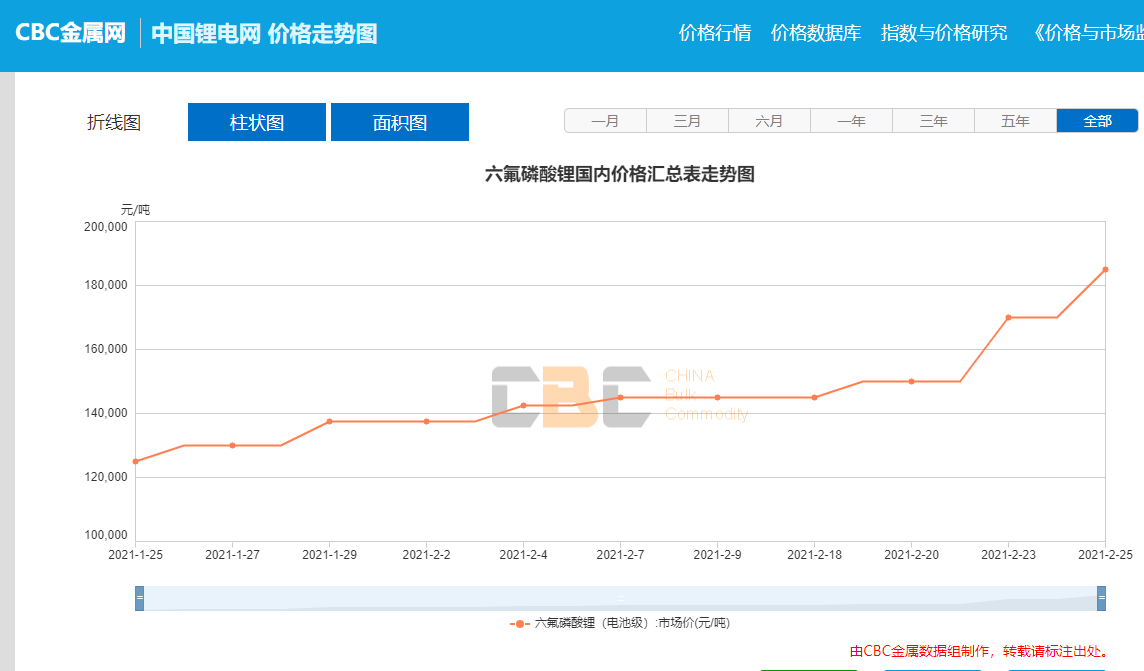Click the CBC金属网 logo

(x=70, y=33)
